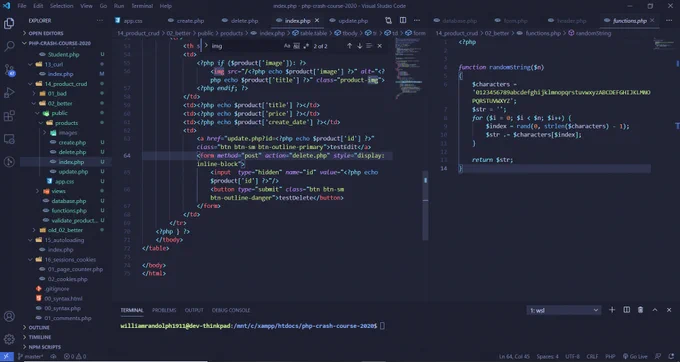Open the Run and Debug view
The image size is (680, 362).
click(9, 92)
